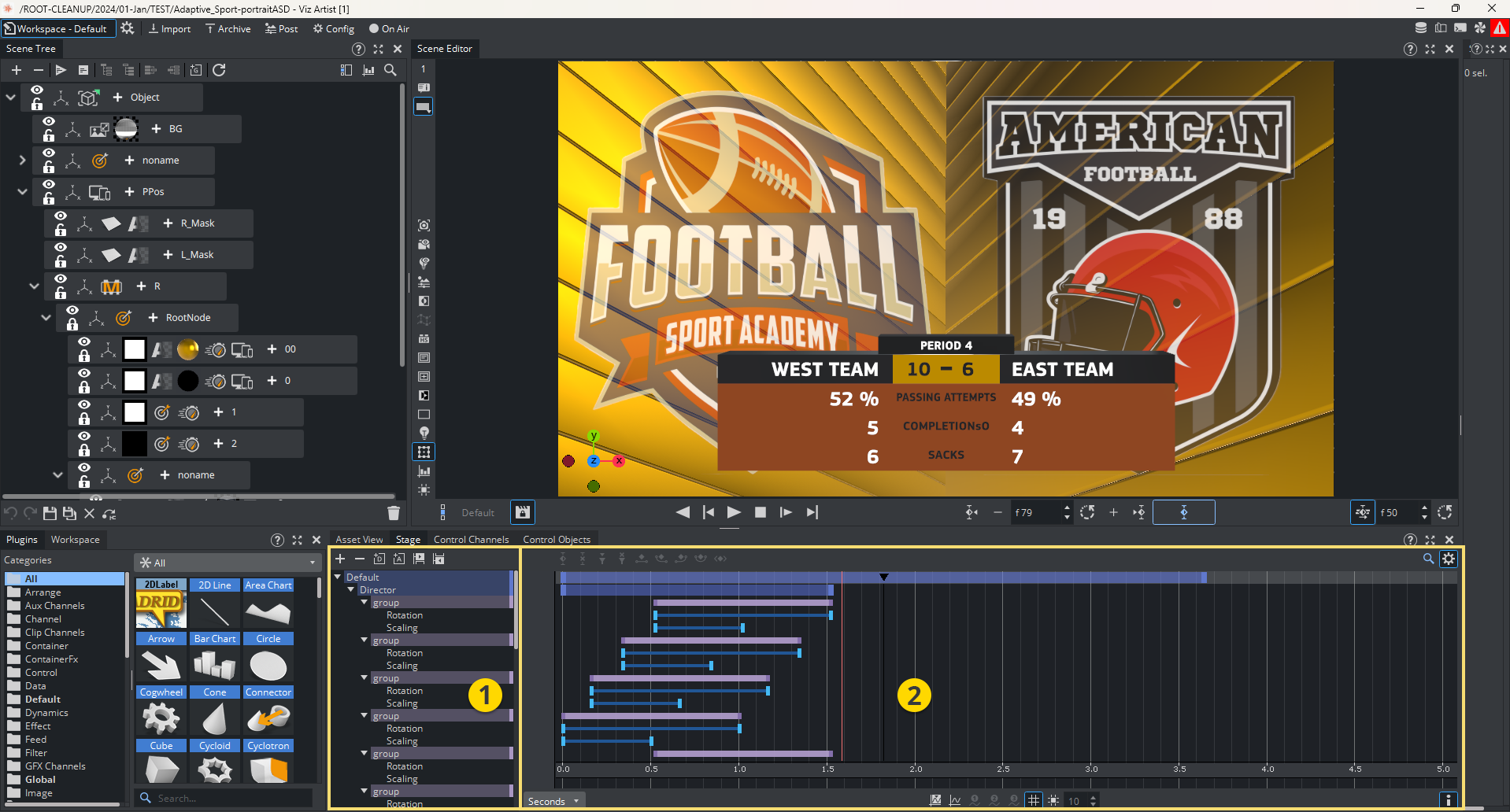Expand the collapsed noname container
1510x812 pixels.
click(x=22, y=160)
